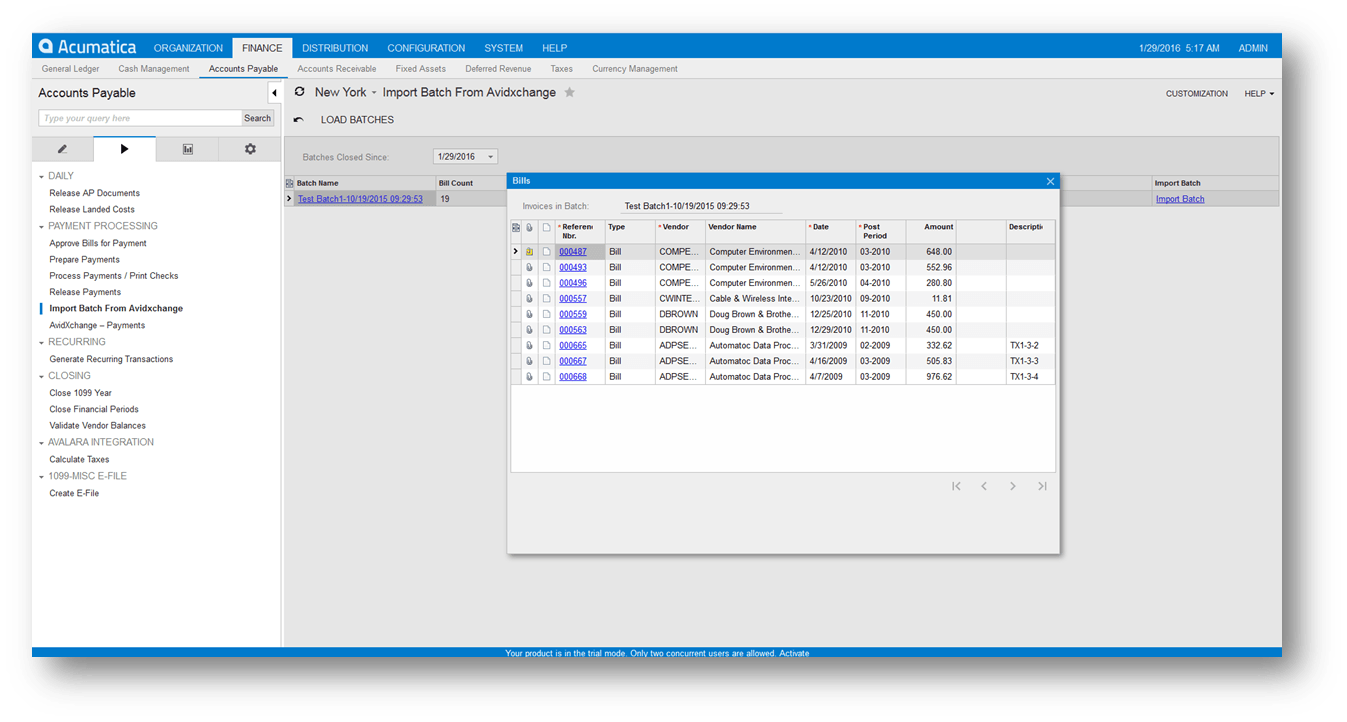Collapse the 1099-MISC E-FILE section
1347x722 pixels.
(42, 476)
